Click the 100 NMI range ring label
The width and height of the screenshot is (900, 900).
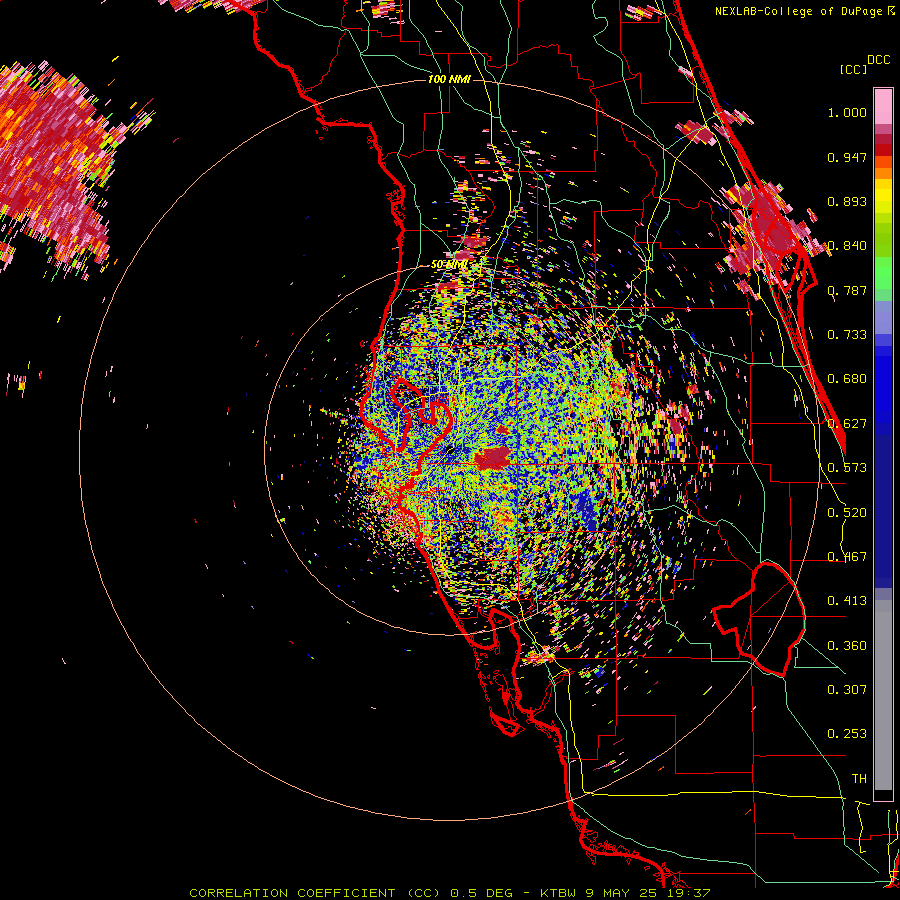pos(449,79)
